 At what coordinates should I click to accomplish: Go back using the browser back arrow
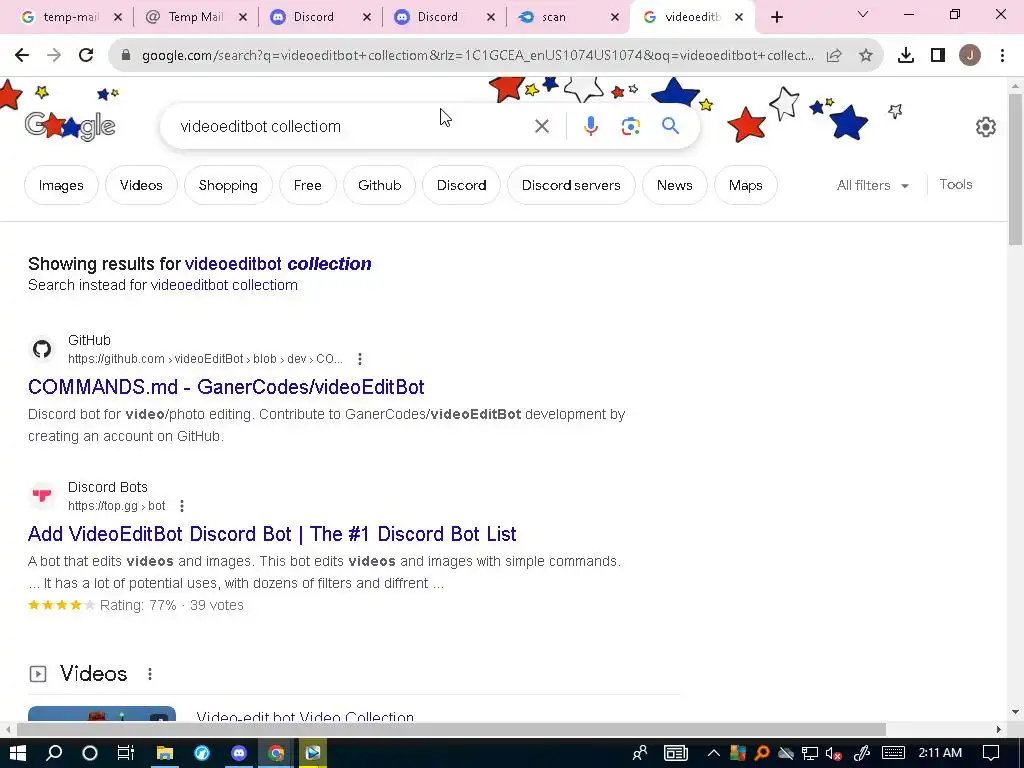coord(22,56)
